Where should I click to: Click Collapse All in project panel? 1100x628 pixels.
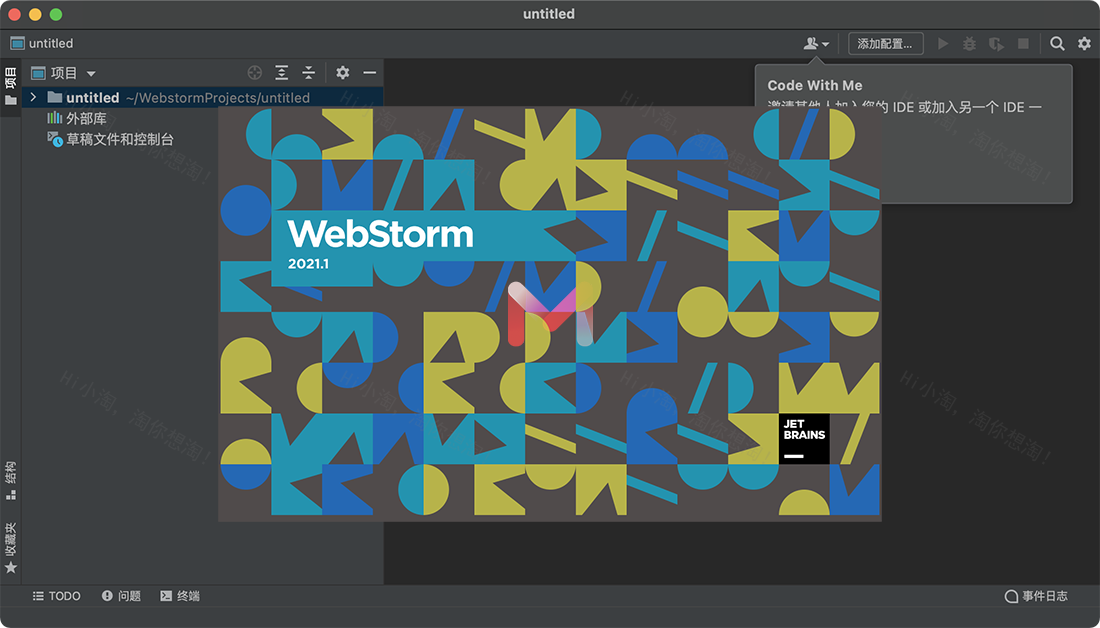coord(309,72)
